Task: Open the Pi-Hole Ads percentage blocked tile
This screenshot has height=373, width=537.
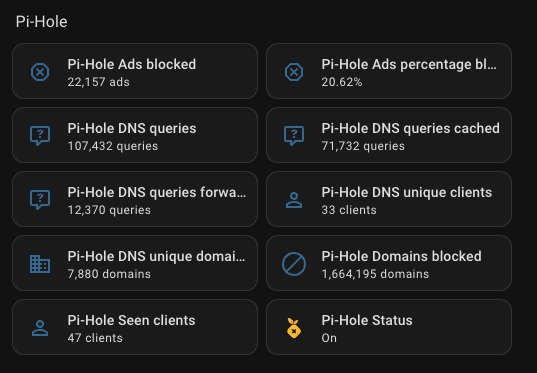Action: 389,71
